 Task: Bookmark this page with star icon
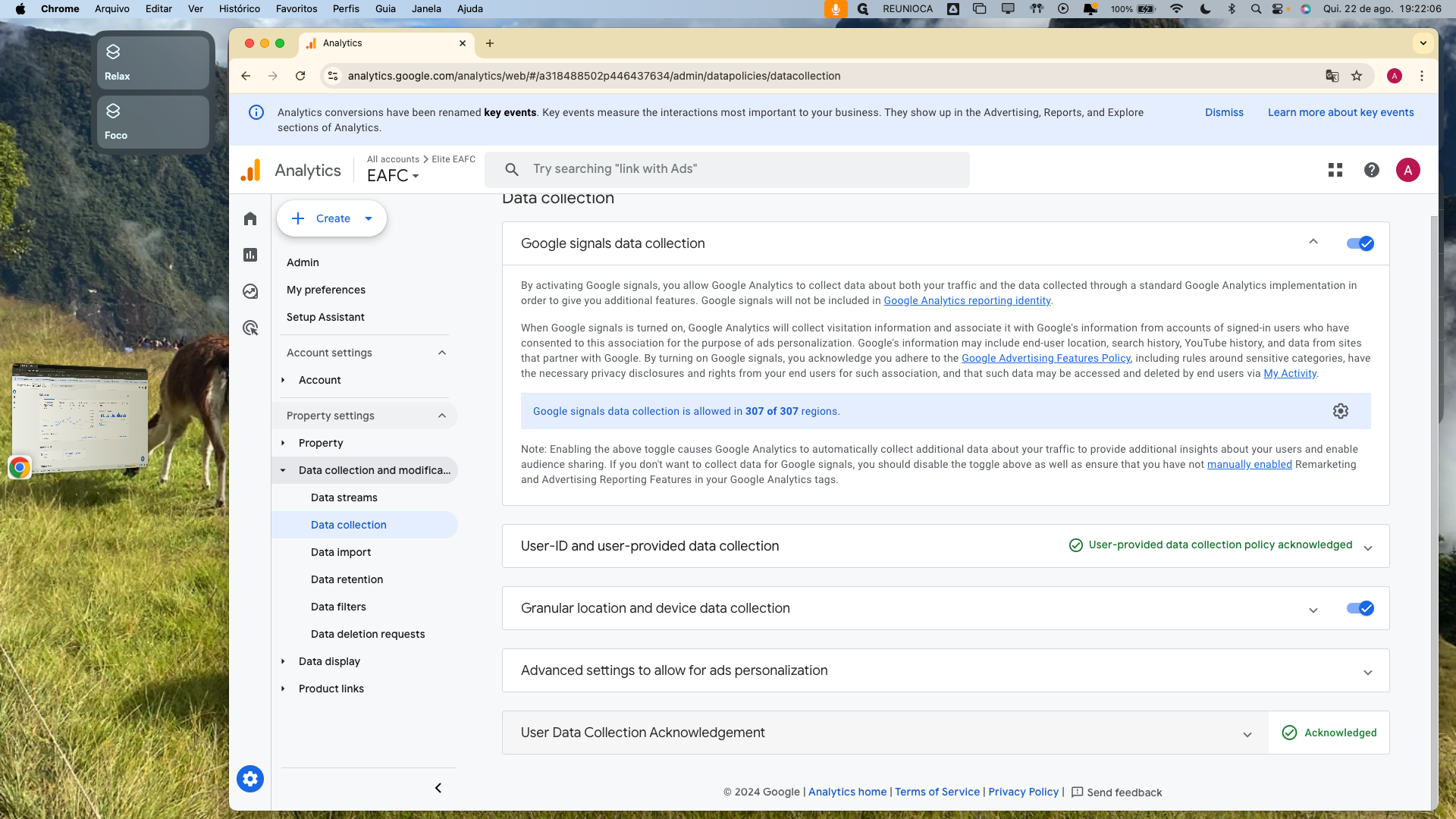1357,76
